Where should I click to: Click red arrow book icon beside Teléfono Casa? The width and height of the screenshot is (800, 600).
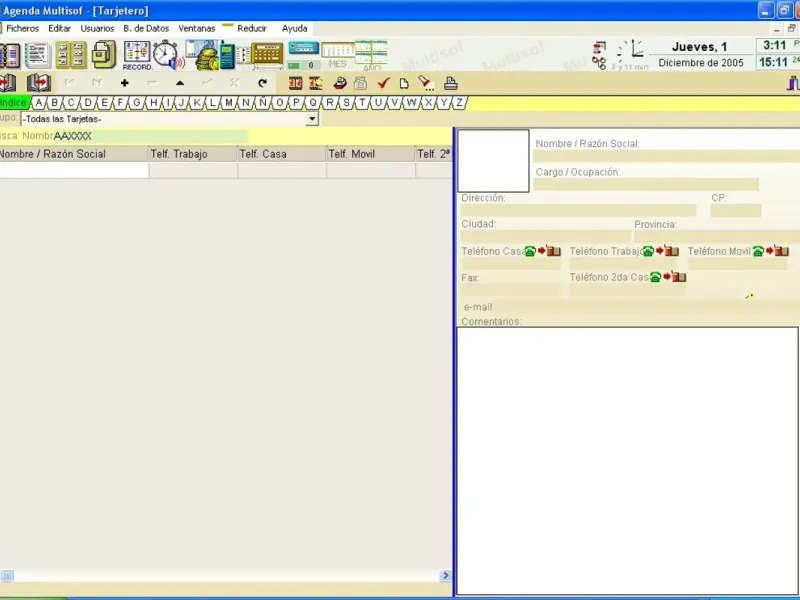(x=549, y=251)
